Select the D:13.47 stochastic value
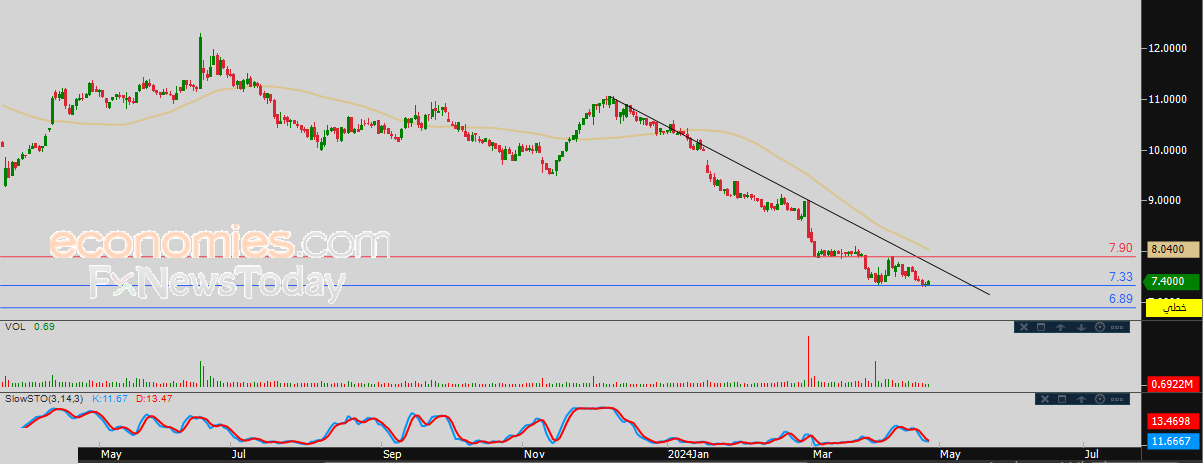 152,399
